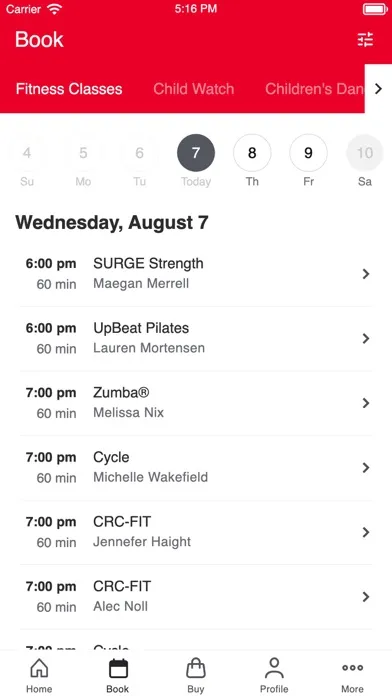Select Children's Dance category tab
The width and height of the screenshot is (392, 696).
(x=315, y=89)
